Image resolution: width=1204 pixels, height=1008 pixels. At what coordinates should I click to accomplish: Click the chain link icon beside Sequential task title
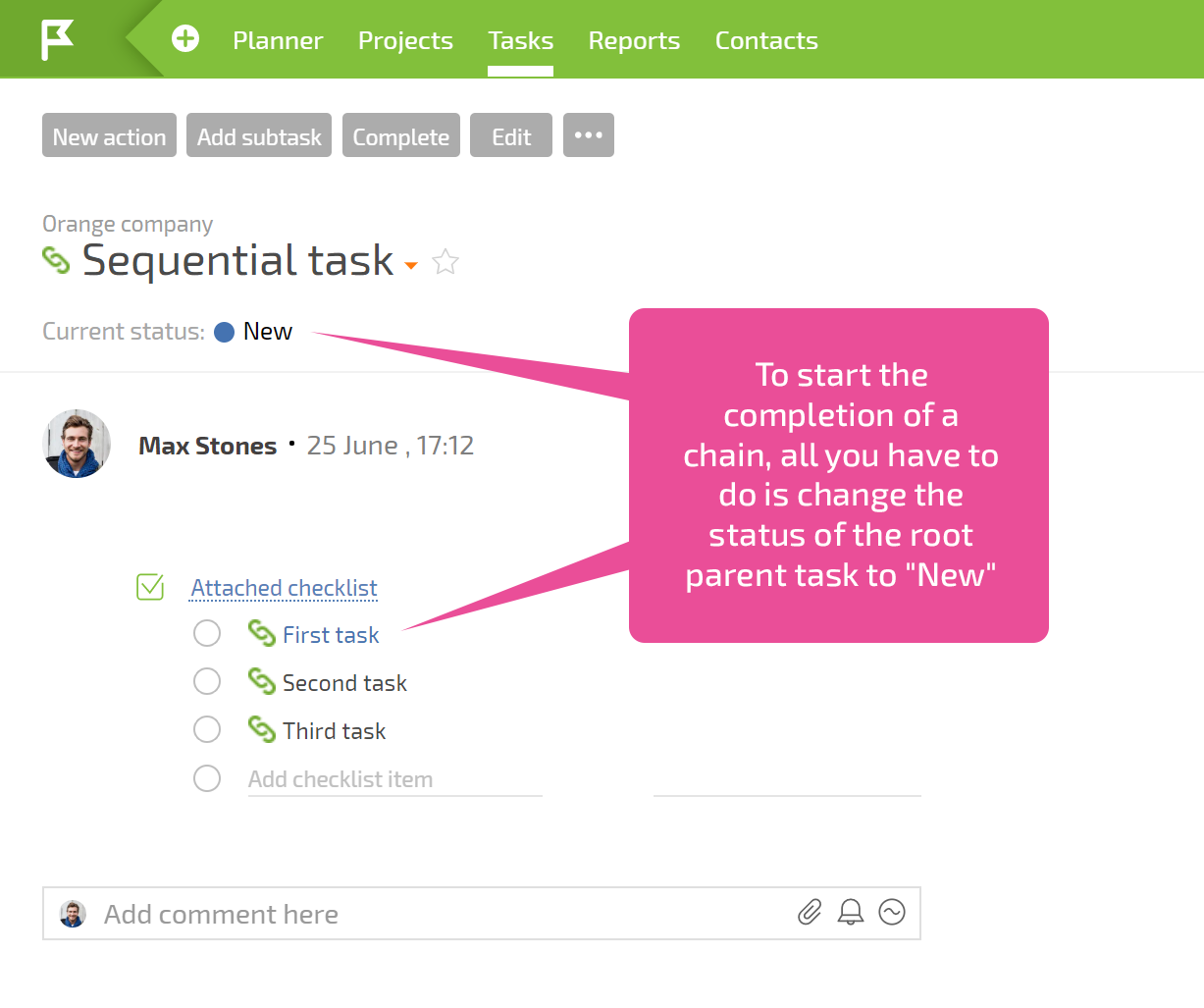tap(57, 260)
